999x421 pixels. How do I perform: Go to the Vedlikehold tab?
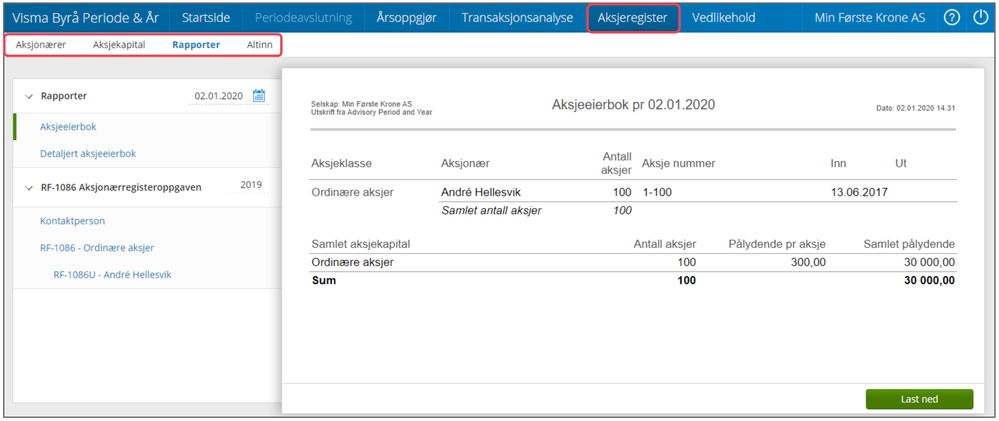(723, 18)
